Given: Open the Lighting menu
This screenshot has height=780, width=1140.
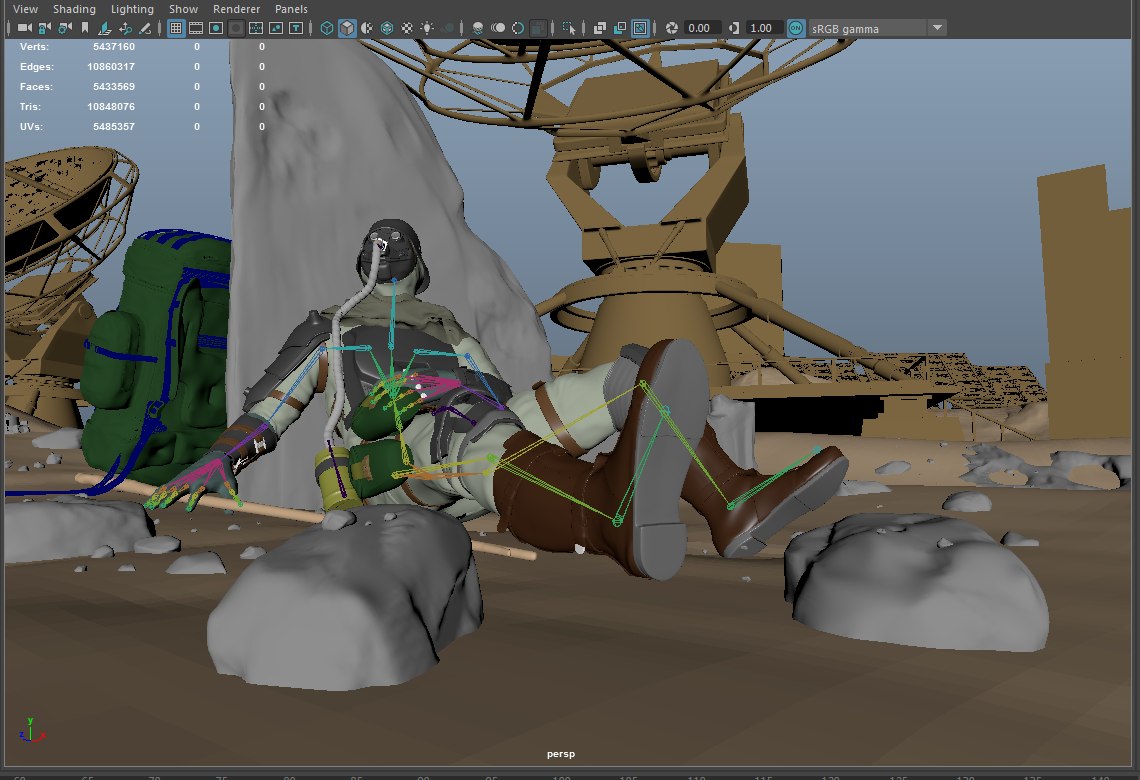Looking at the screenshot, I should pos(132,9).
